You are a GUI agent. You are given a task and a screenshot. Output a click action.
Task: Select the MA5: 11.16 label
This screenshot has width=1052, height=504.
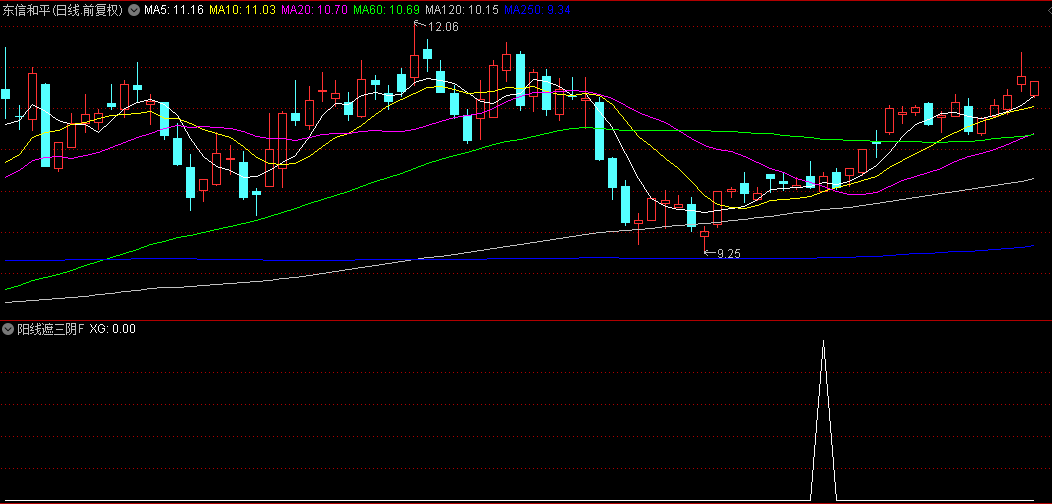point(174,10)
